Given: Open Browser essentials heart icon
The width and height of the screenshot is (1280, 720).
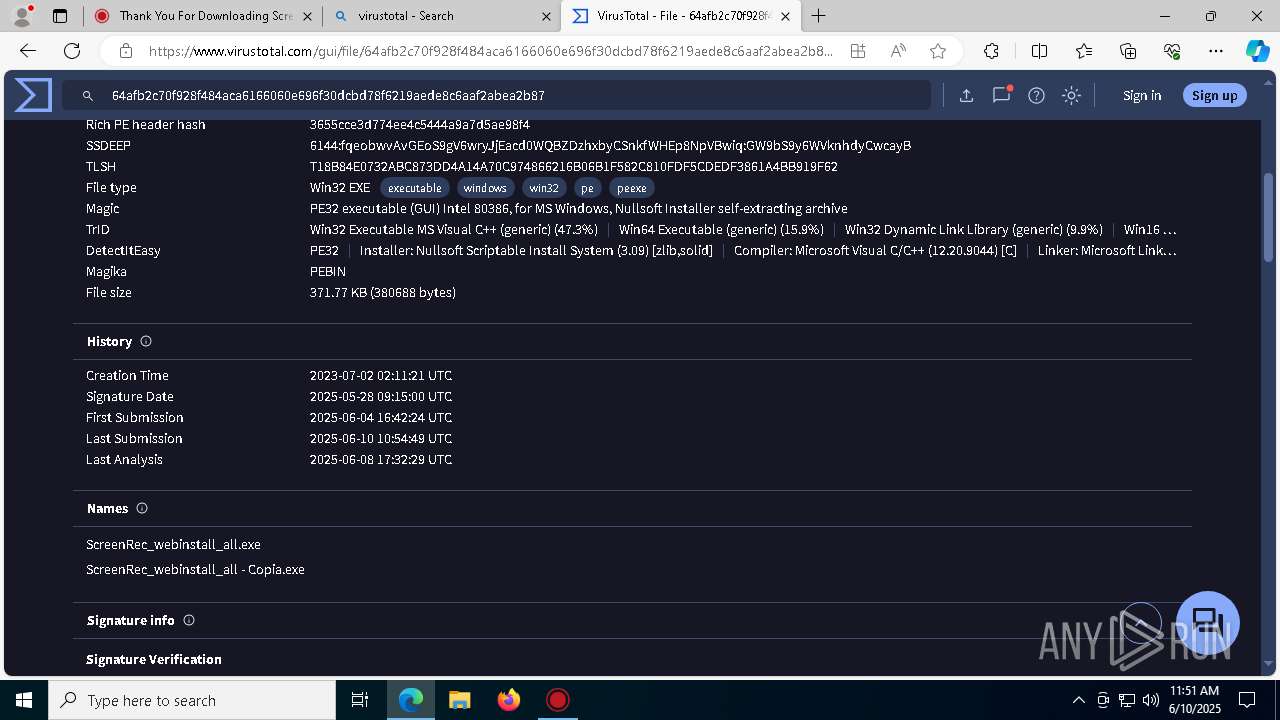Looking at the screenshot, I should [x=1172, y=51].
